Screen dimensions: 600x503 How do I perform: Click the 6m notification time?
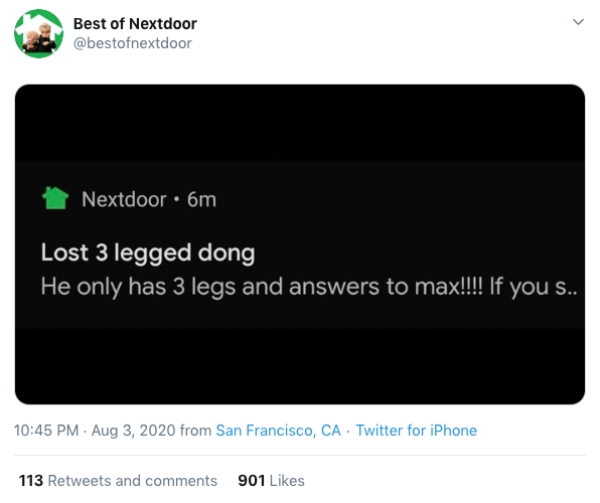click(201, 199)
